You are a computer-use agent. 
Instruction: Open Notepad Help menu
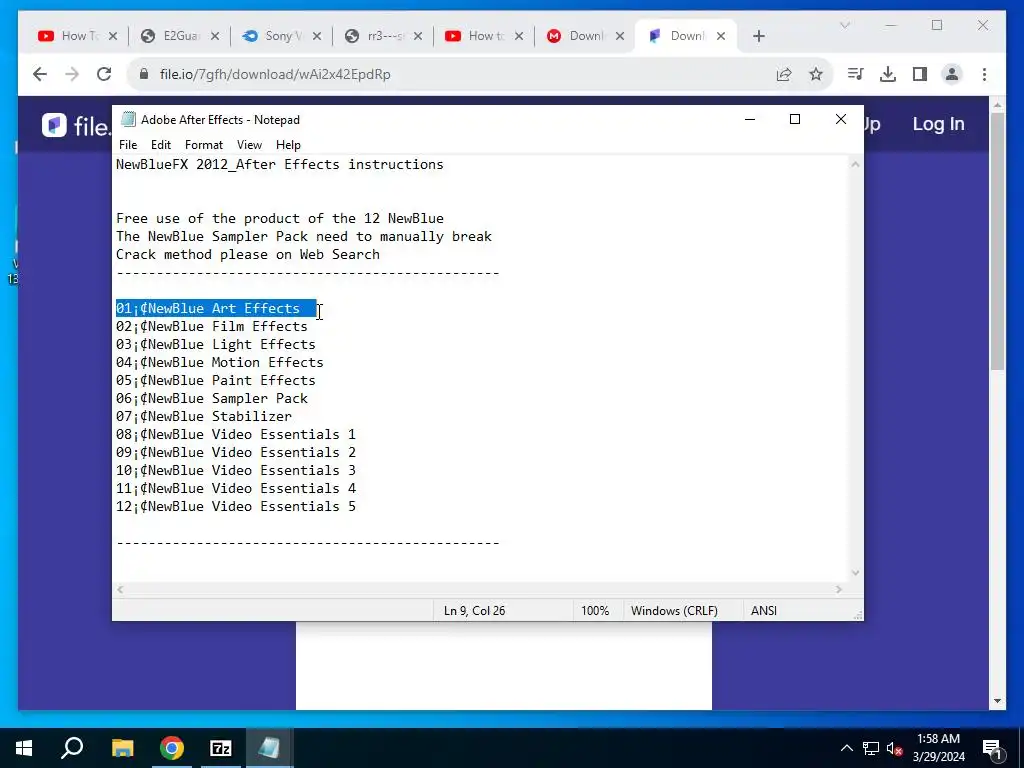point(288,145)
